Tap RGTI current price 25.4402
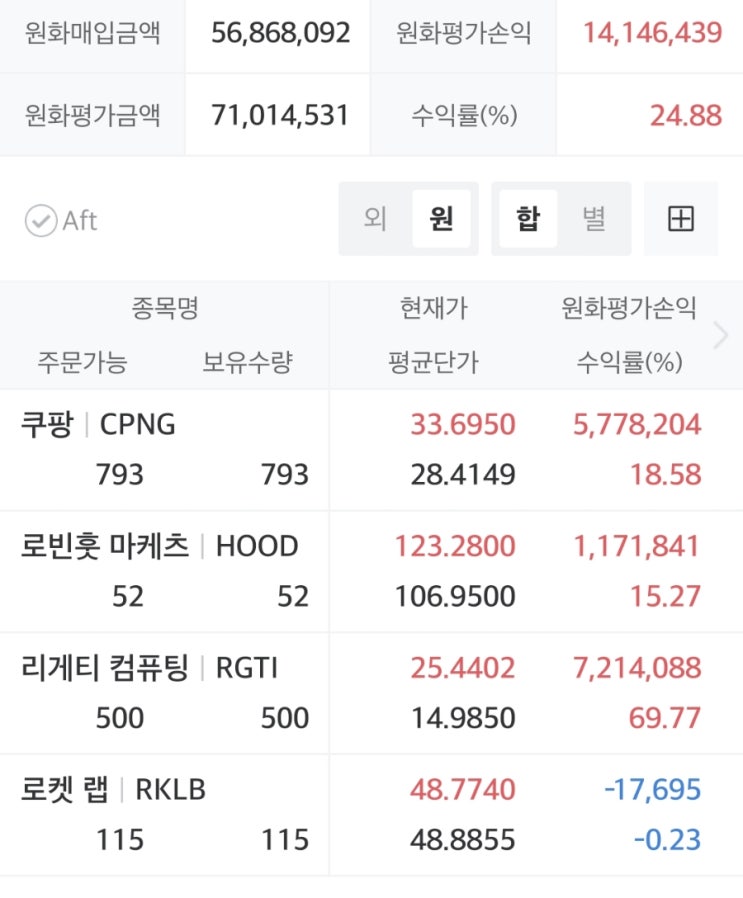743x898 pixels. point(463,668)
